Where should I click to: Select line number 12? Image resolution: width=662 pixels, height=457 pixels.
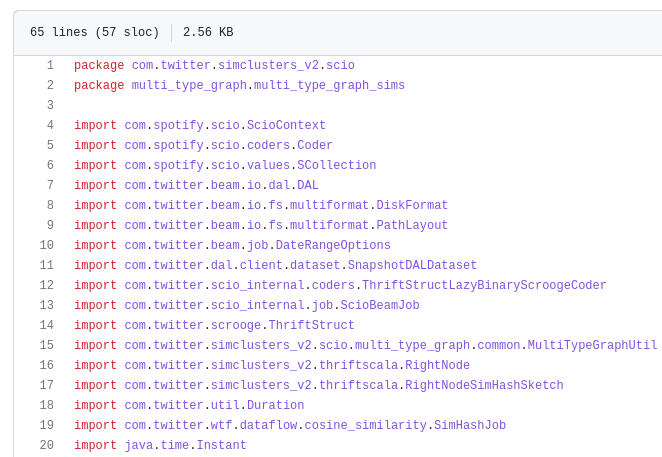46,285
